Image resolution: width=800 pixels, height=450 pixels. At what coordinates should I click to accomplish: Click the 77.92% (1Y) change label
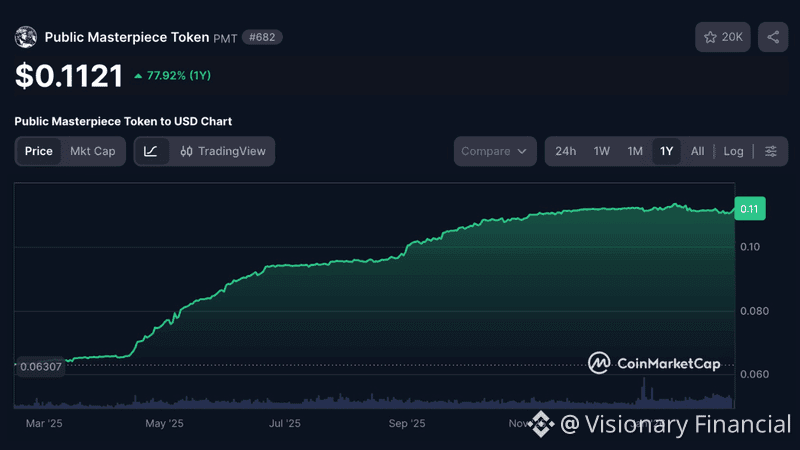tap(172, 76)
